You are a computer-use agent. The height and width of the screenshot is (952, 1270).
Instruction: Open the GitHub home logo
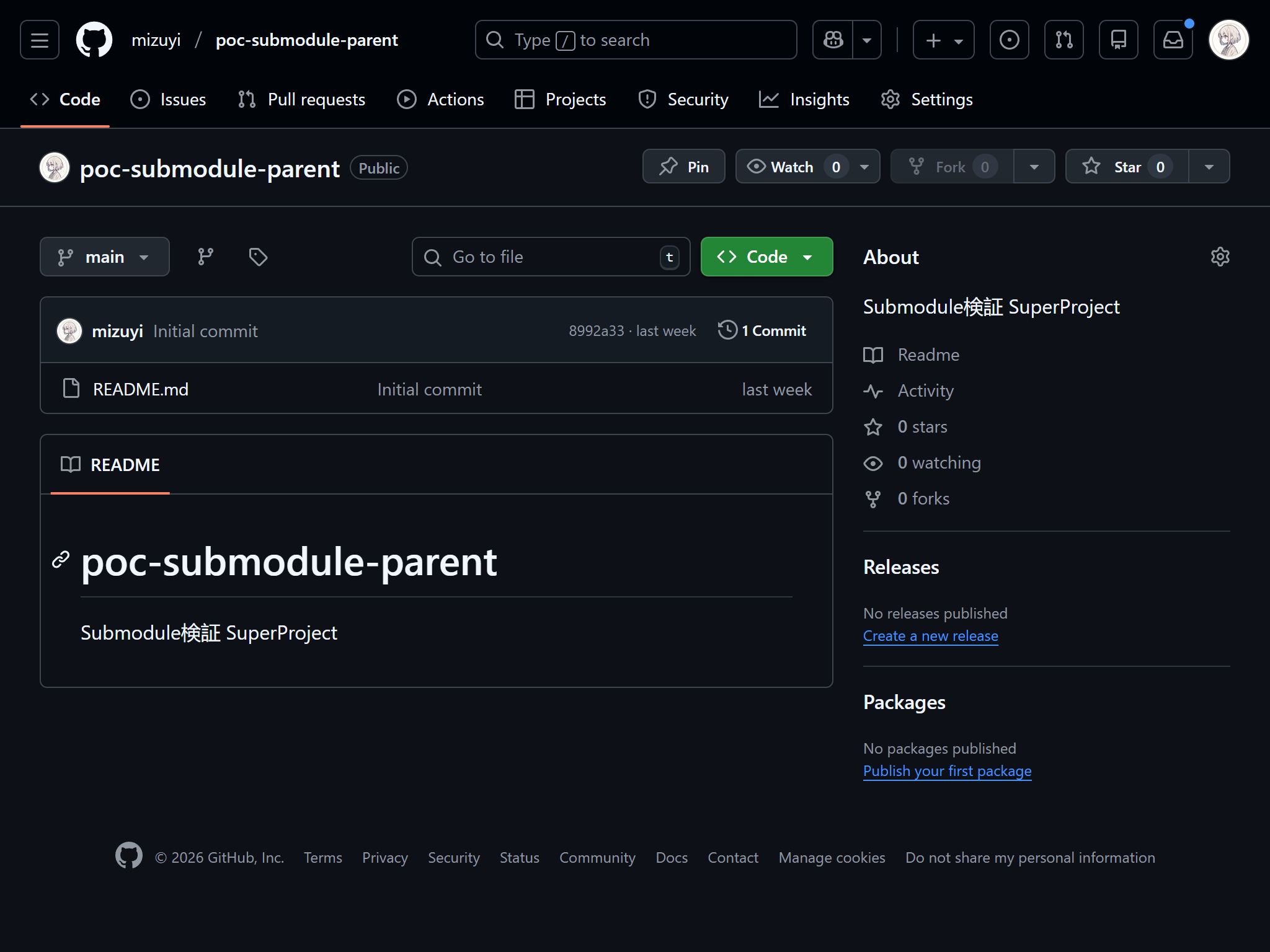[93, 39]
